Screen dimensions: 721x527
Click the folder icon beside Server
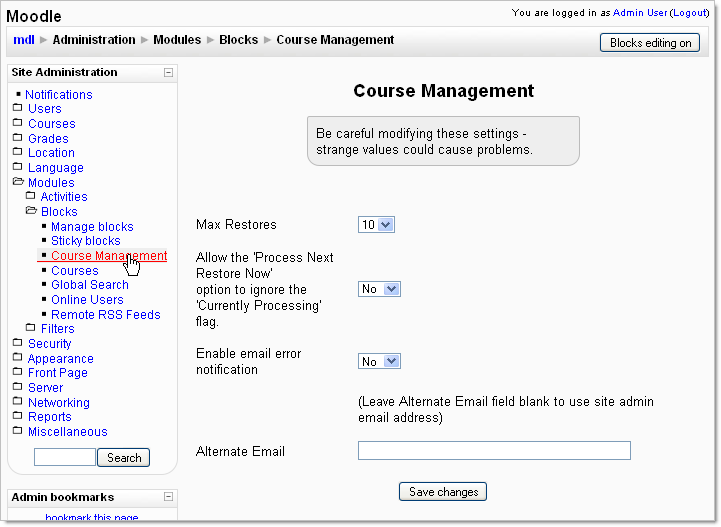pos(17,386)
